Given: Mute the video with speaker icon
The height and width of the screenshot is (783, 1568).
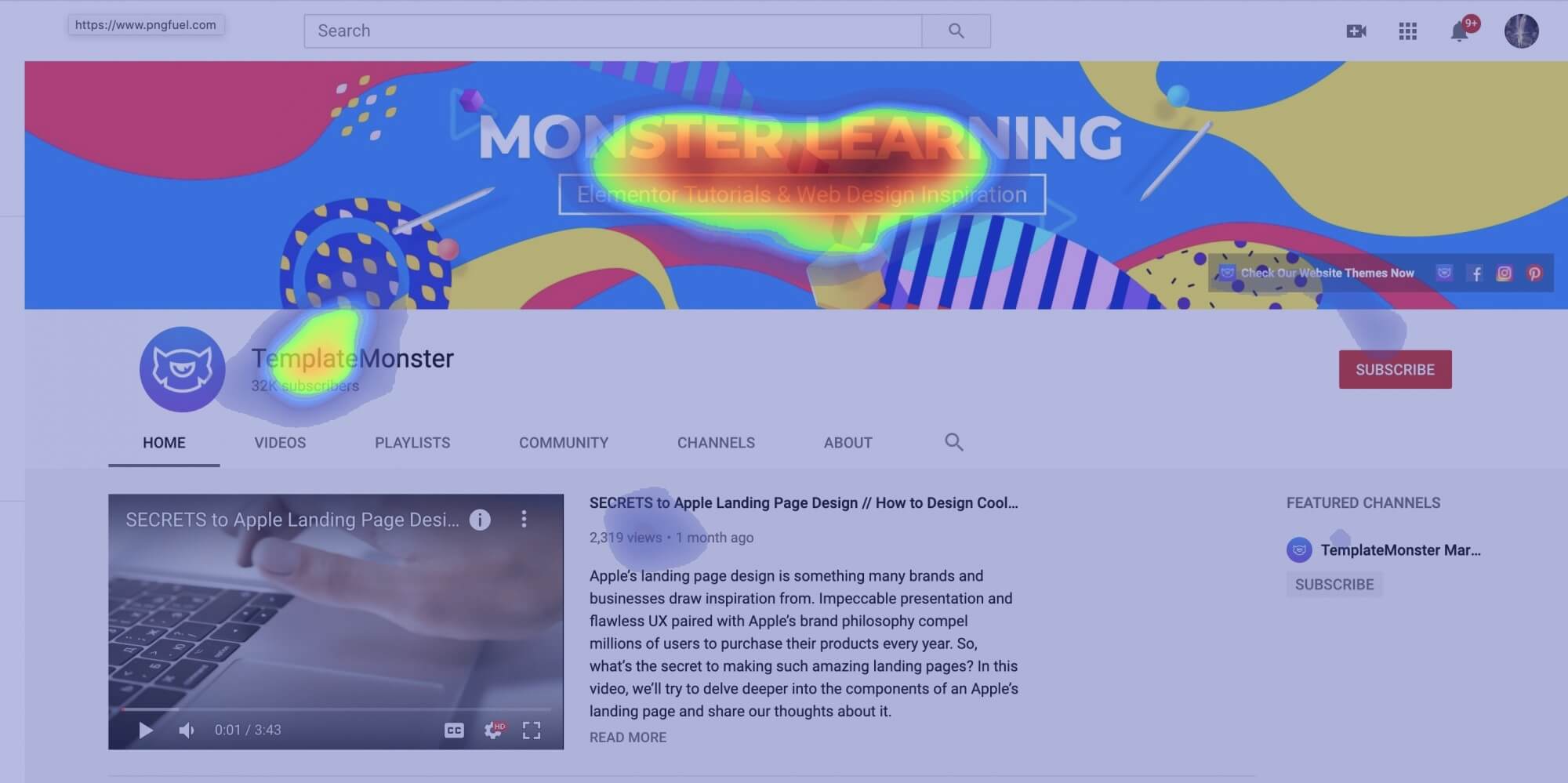Looking at the screenshot, I should click(x=187, y=730).
